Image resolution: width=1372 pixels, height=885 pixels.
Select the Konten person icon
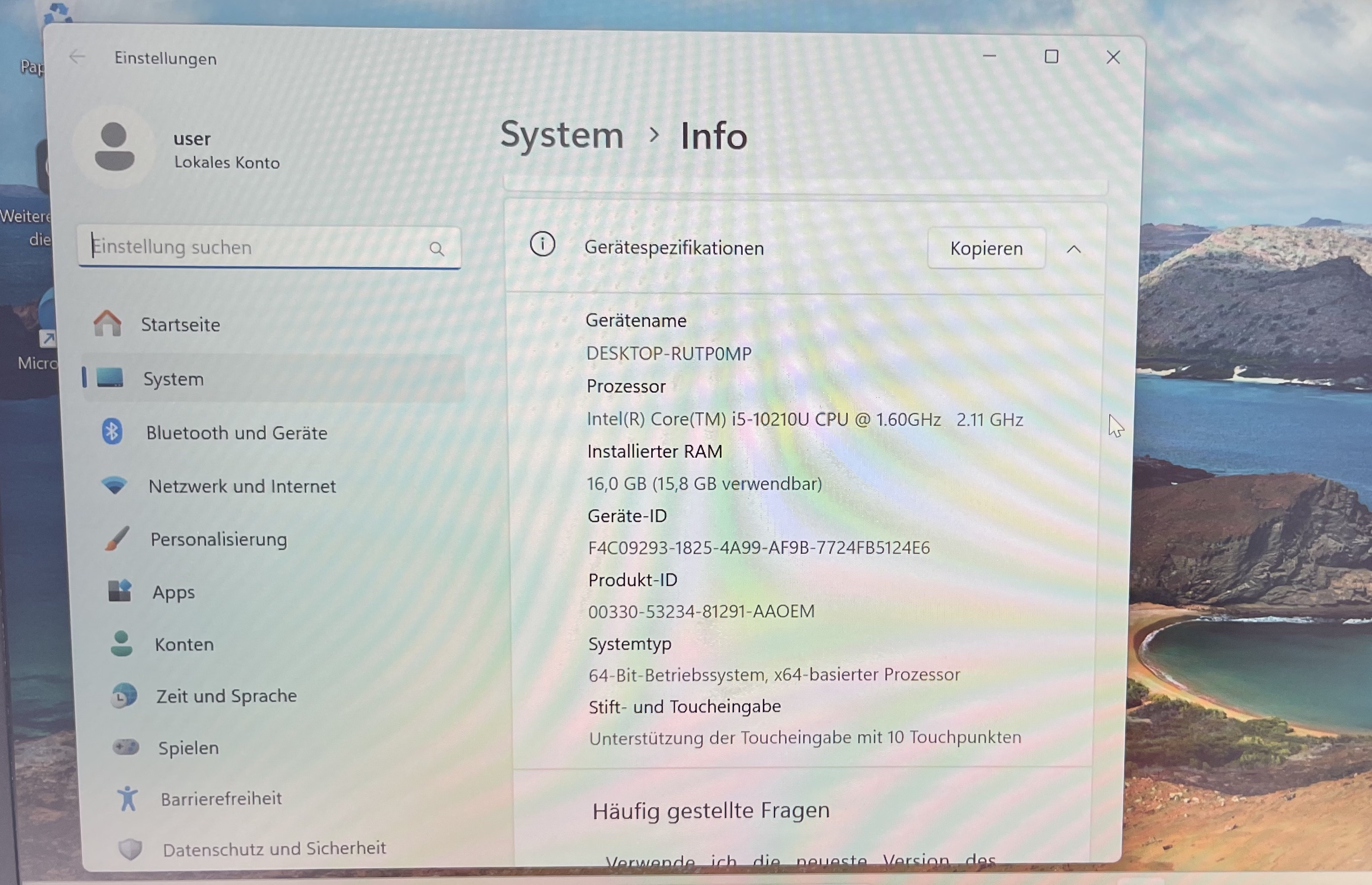click(x=121, y=644)
